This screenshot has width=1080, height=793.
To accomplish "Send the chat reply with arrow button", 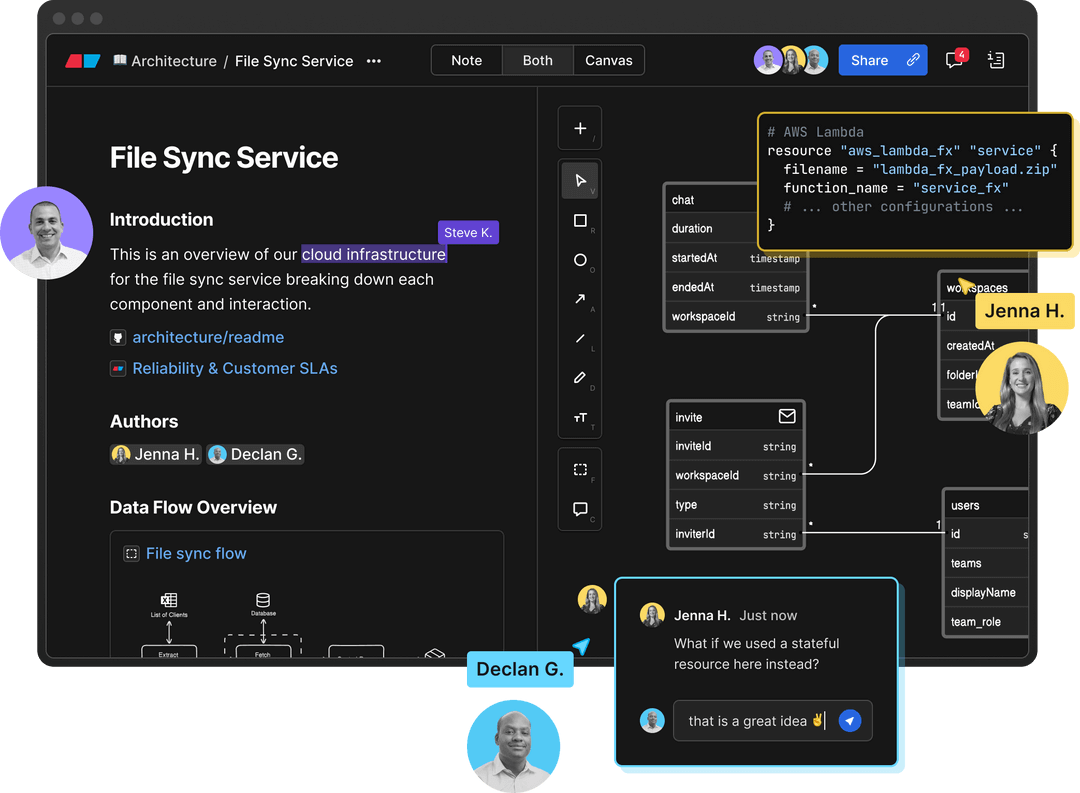I will click(850, 721).
